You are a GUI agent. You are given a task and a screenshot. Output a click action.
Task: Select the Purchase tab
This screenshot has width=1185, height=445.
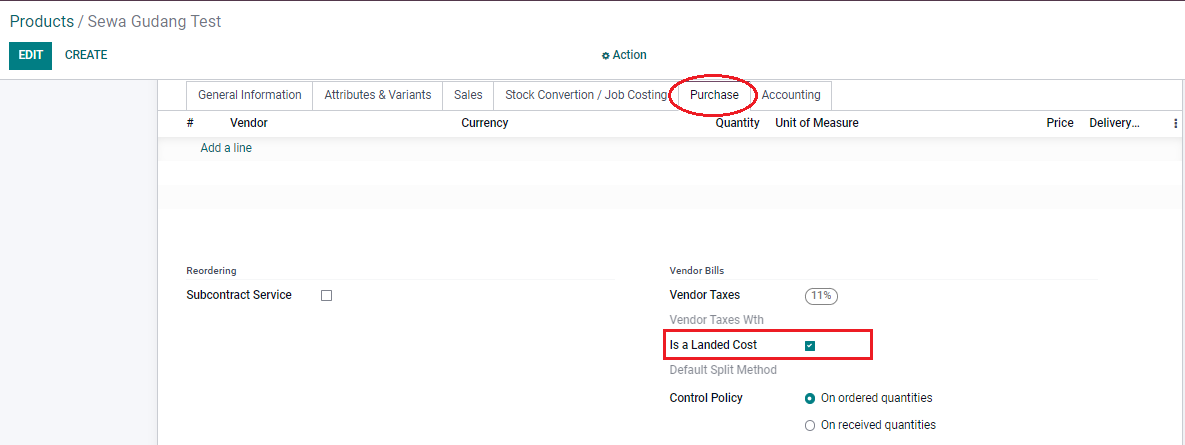tap(713, 95)
